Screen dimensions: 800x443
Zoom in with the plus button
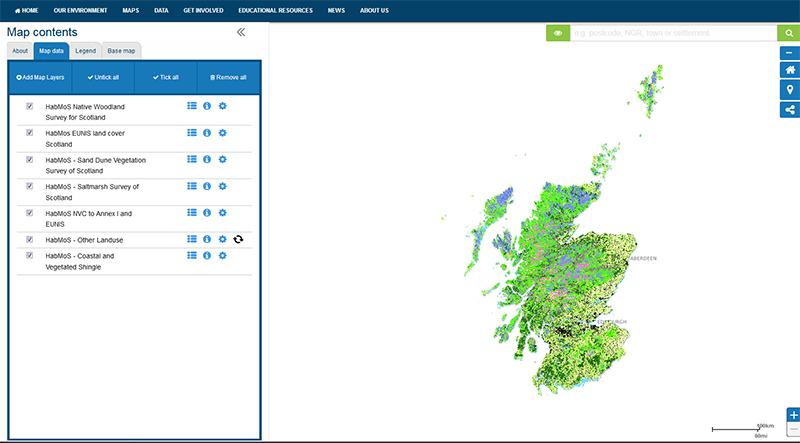793,414
